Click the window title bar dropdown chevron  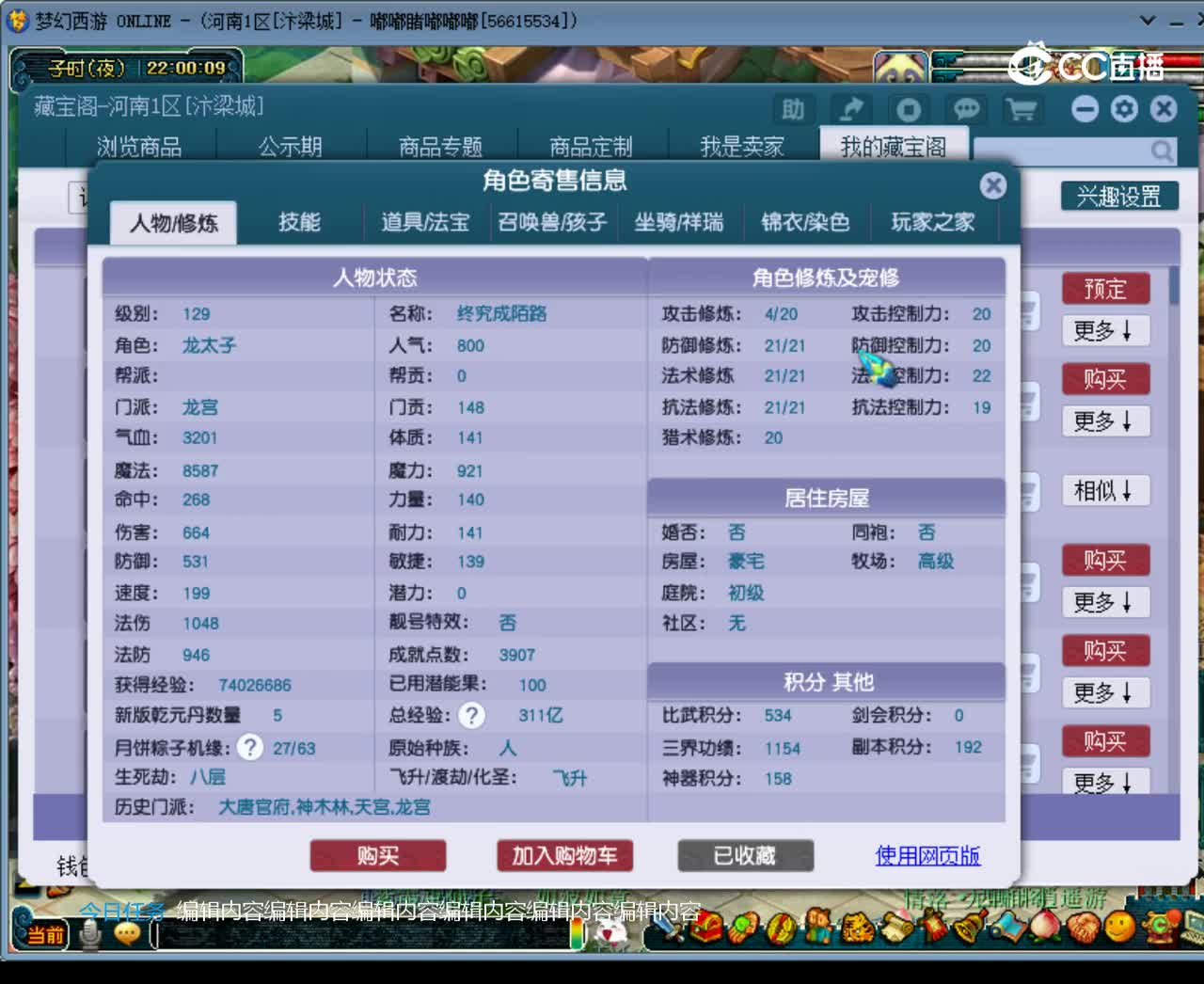1147,20
